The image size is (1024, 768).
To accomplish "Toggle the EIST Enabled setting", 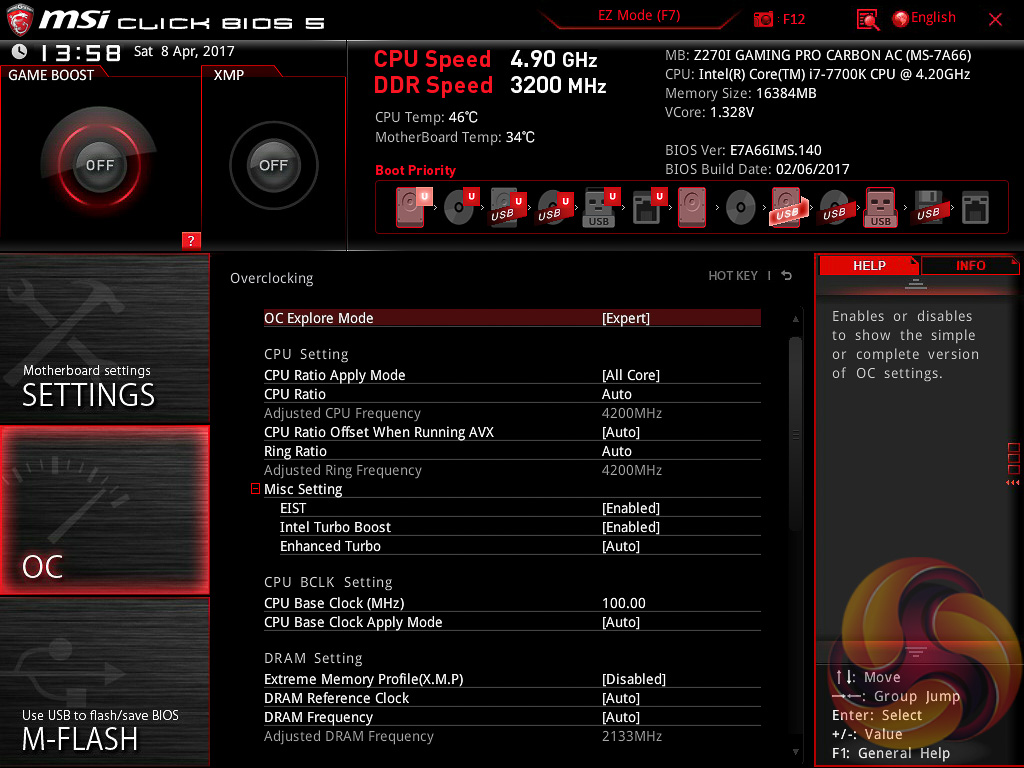I will (x=630, y=508).
